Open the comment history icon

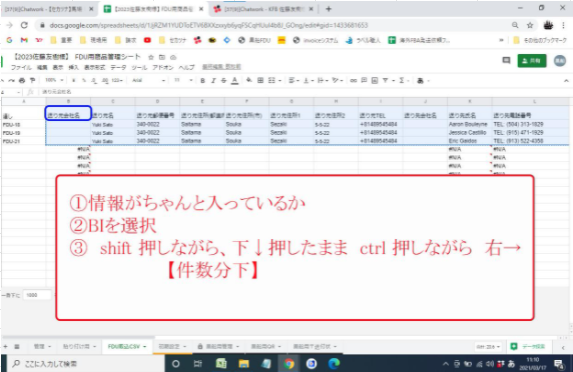pyautogui.click(x=506, y=60)
